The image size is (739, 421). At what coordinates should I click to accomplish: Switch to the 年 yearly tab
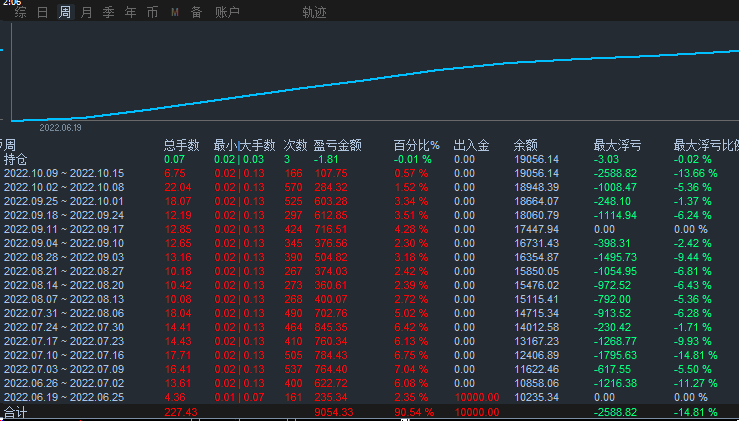(x=131, y=12)
